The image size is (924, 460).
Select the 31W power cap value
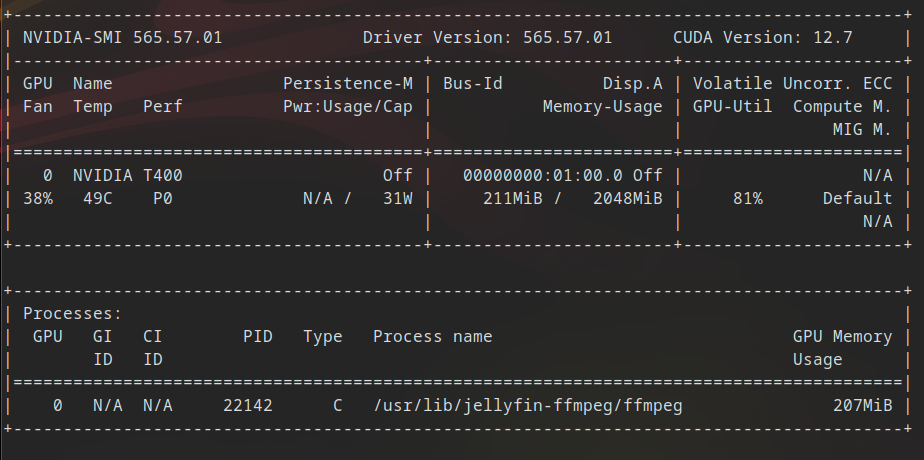pos(398,199)
